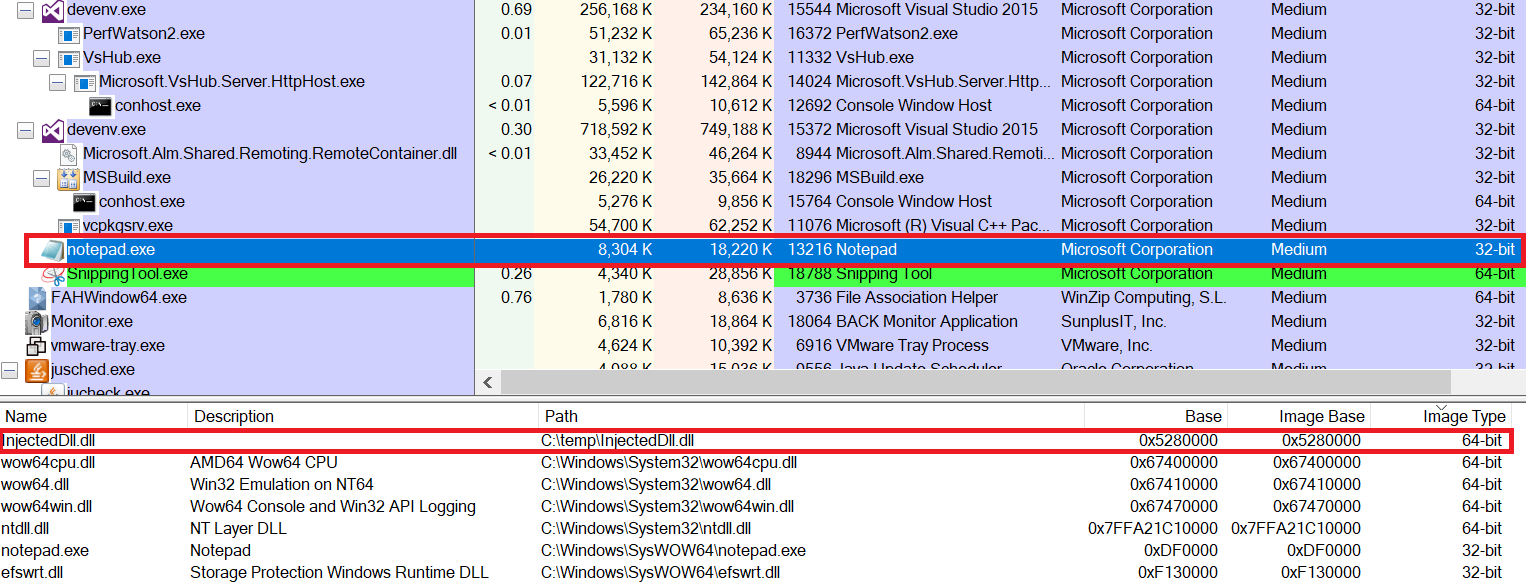Click the Monitor.exe webcam icon
Viewport: 1526px width, 585px height.
click(x=37, y=322)
